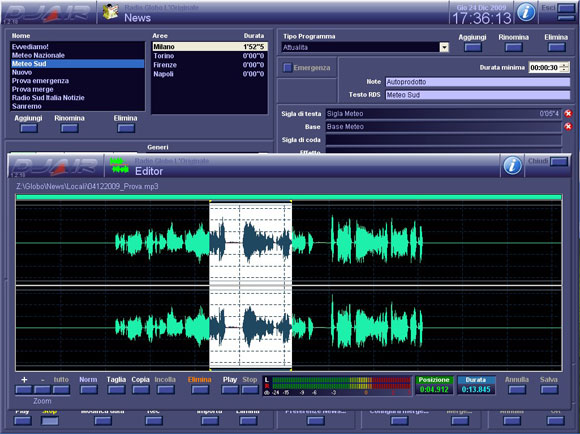Select Torino in the Aree list
Screen dimensions: 580x434
point(209,56)
